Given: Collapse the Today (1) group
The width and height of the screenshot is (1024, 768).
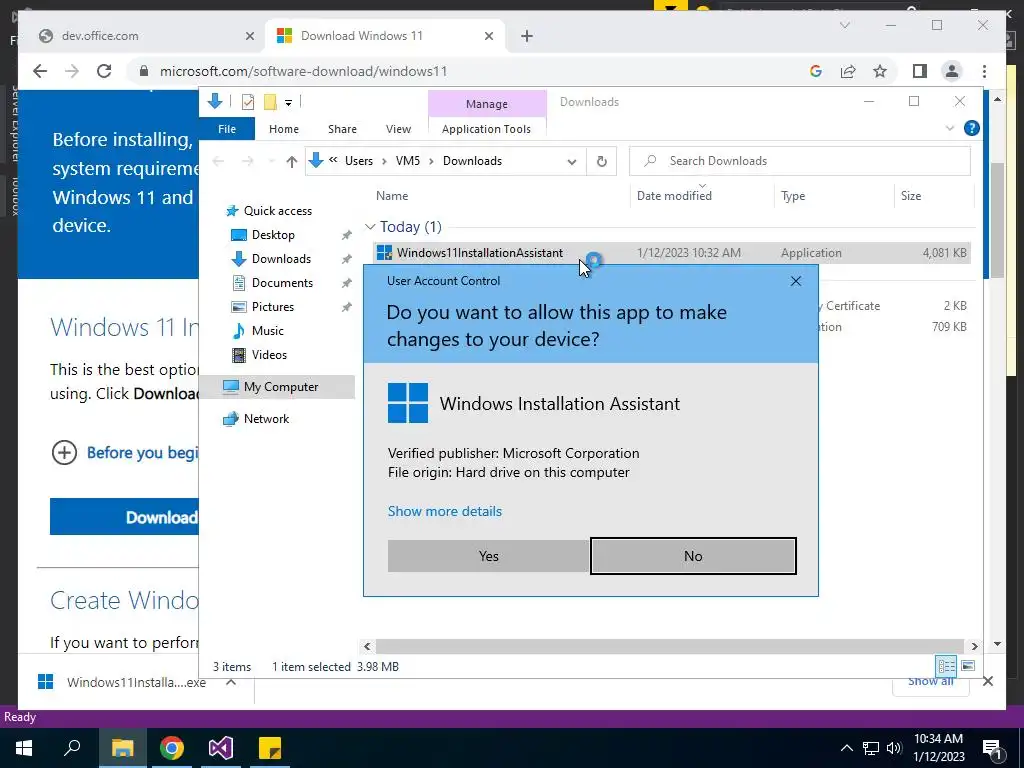Looking at the screenshot, I should coord(370,227).
